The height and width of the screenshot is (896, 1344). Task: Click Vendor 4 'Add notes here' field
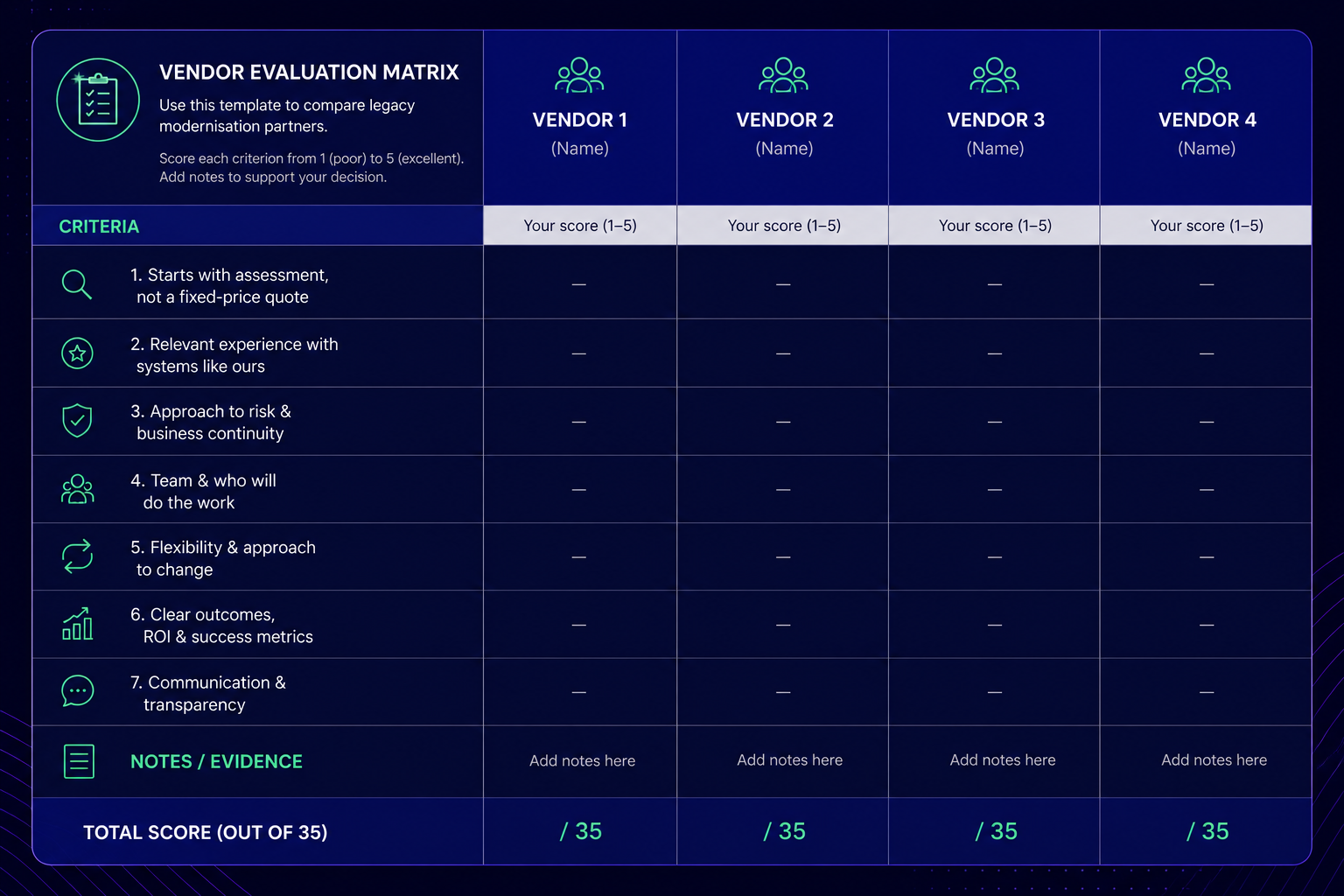1206,761
